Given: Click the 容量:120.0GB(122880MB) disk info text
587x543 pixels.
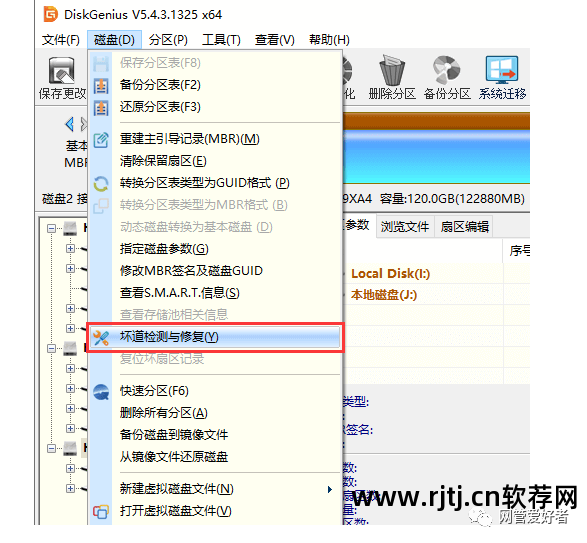Looking at the screenshot, I should [x=452, y=199].
